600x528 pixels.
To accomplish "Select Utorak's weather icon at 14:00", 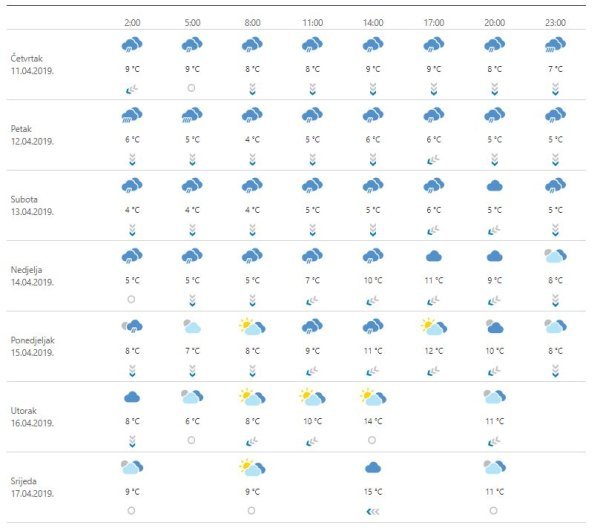I will [373, 397].
